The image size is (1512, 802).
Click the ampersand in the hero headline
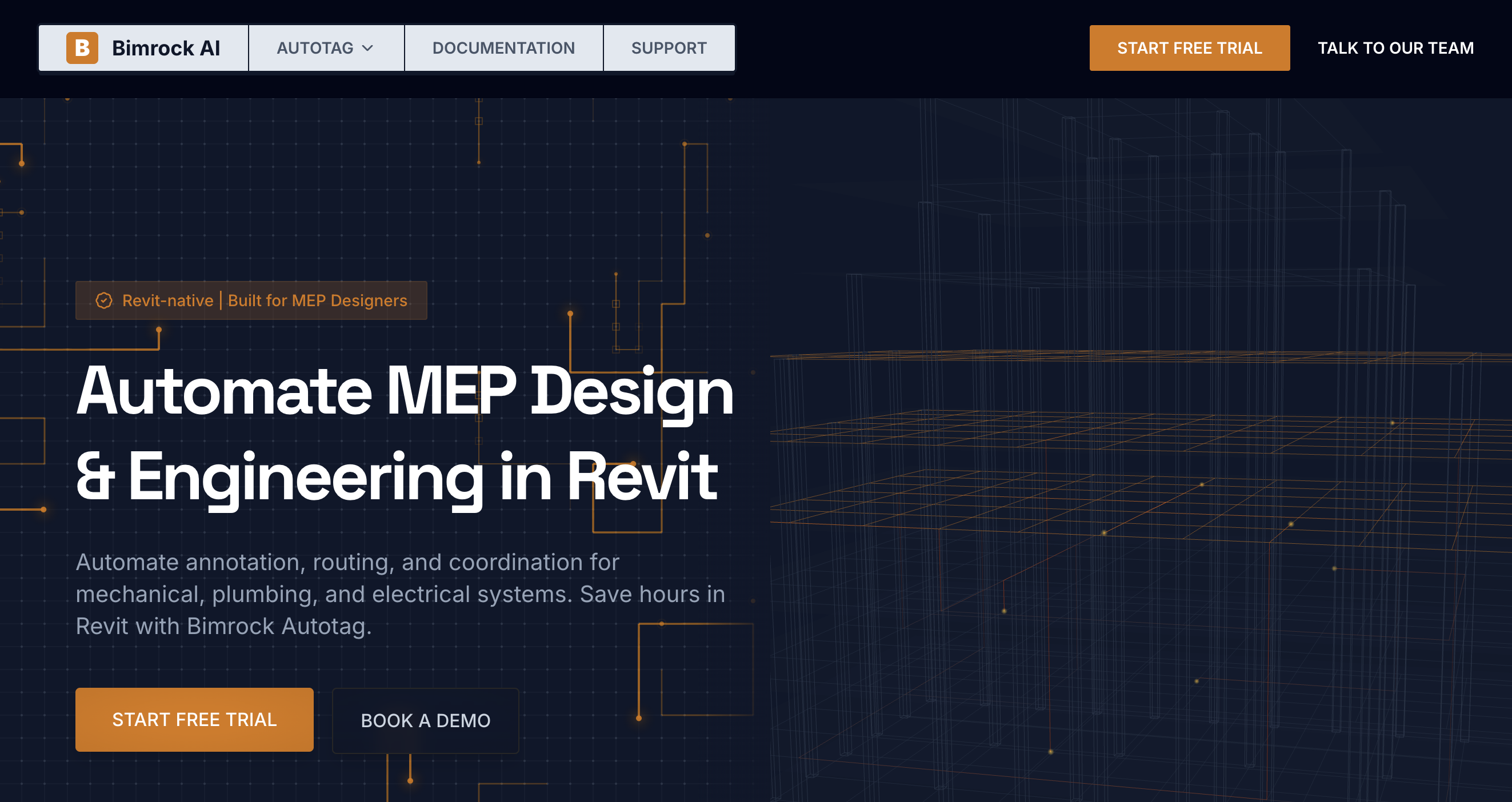(x=95, y=476)
